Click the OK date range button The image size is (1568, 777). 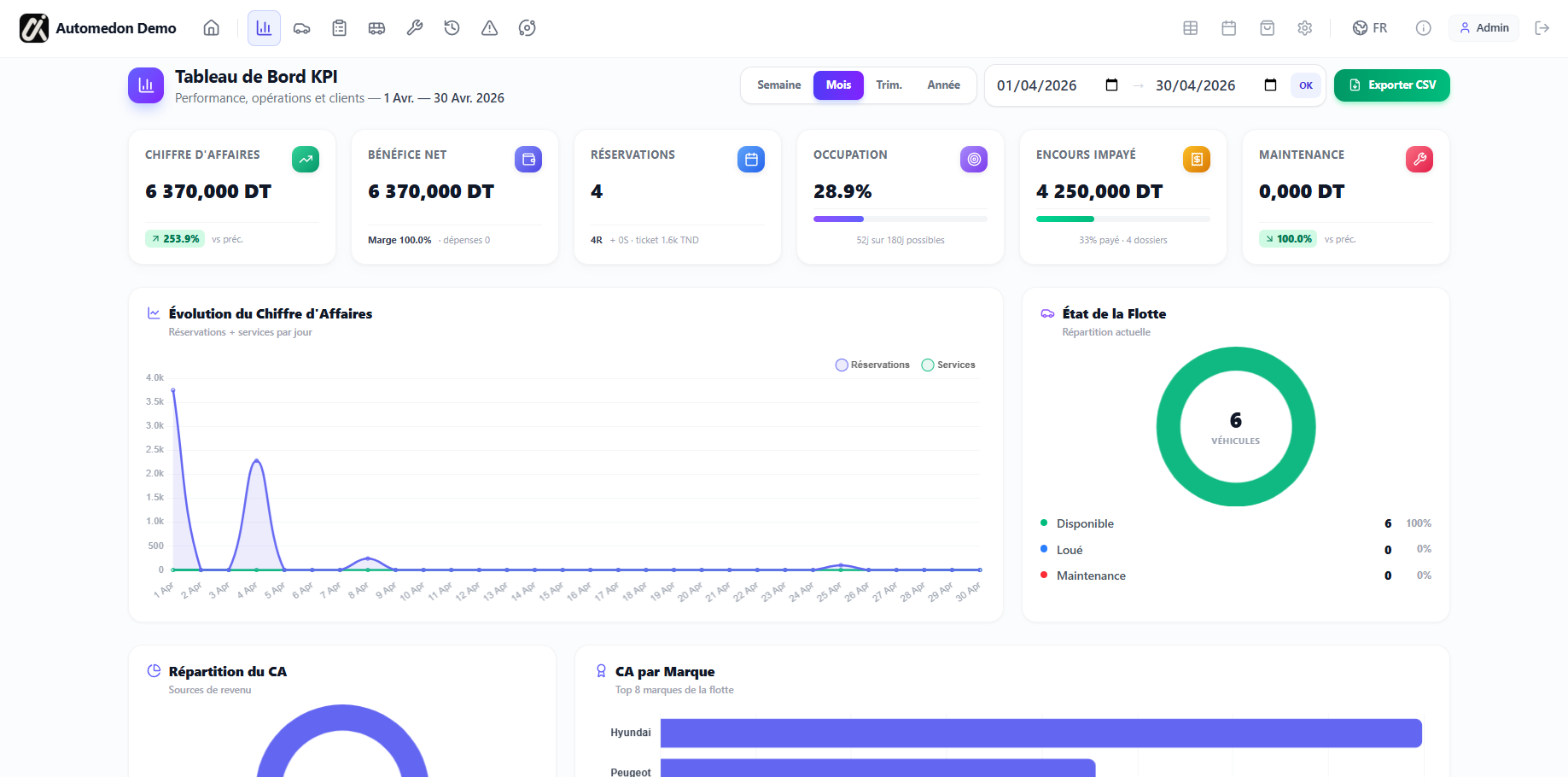1306,85
